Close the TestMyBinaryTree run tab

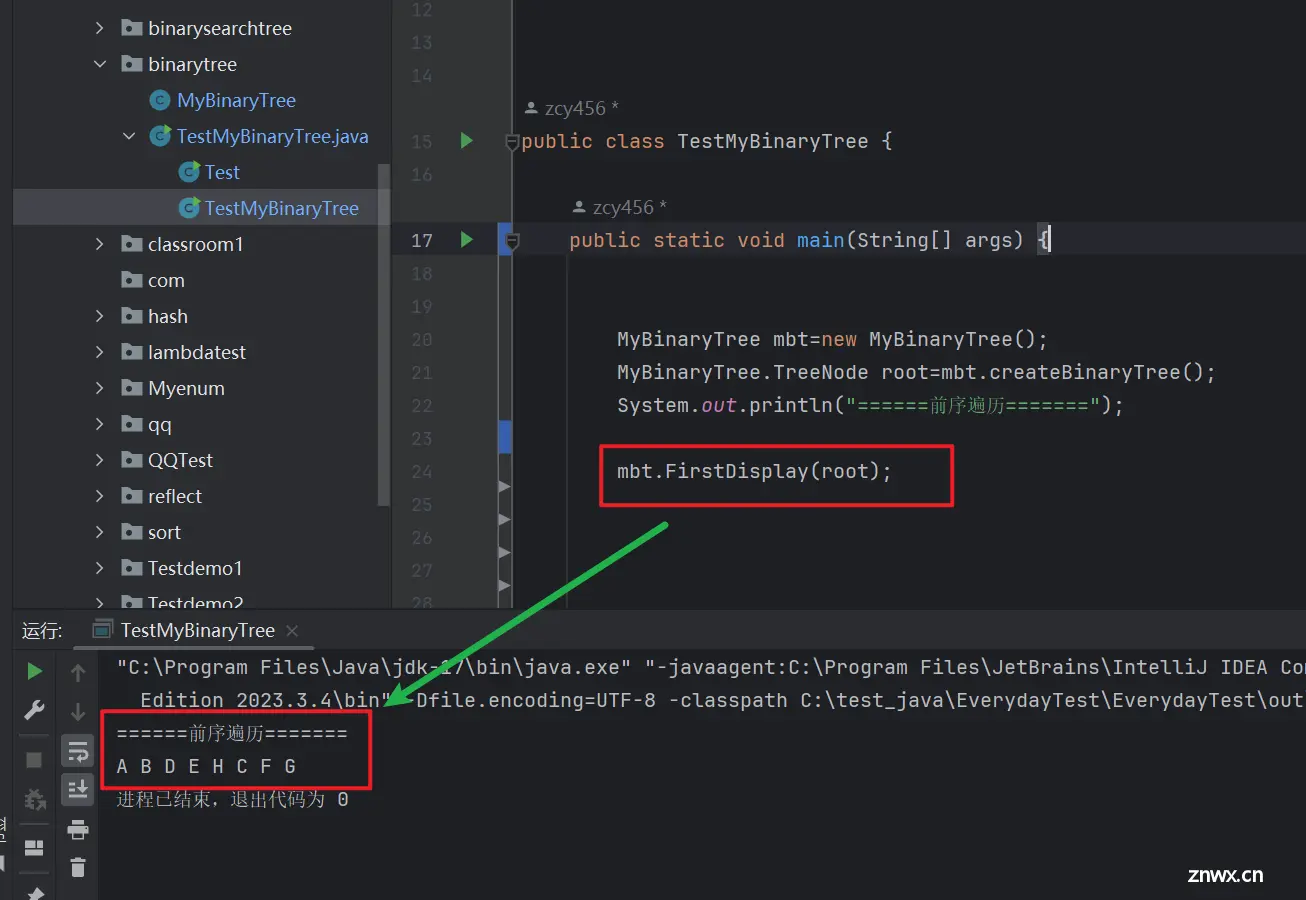point(292,631)
